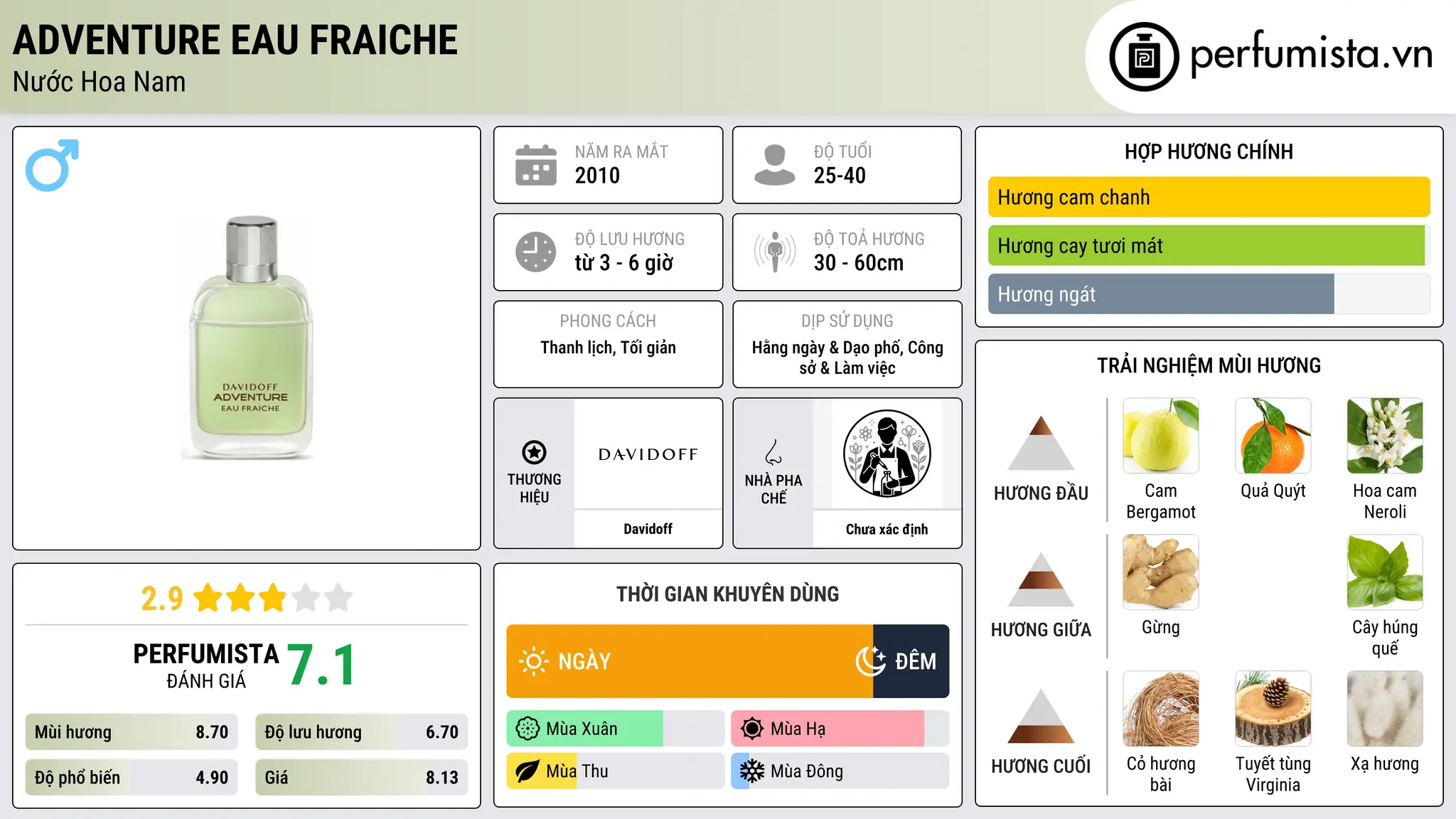
Task: Click the style text Thanh lịch, Tối giản
Action: pyautogui.click(x=608, y=348)
